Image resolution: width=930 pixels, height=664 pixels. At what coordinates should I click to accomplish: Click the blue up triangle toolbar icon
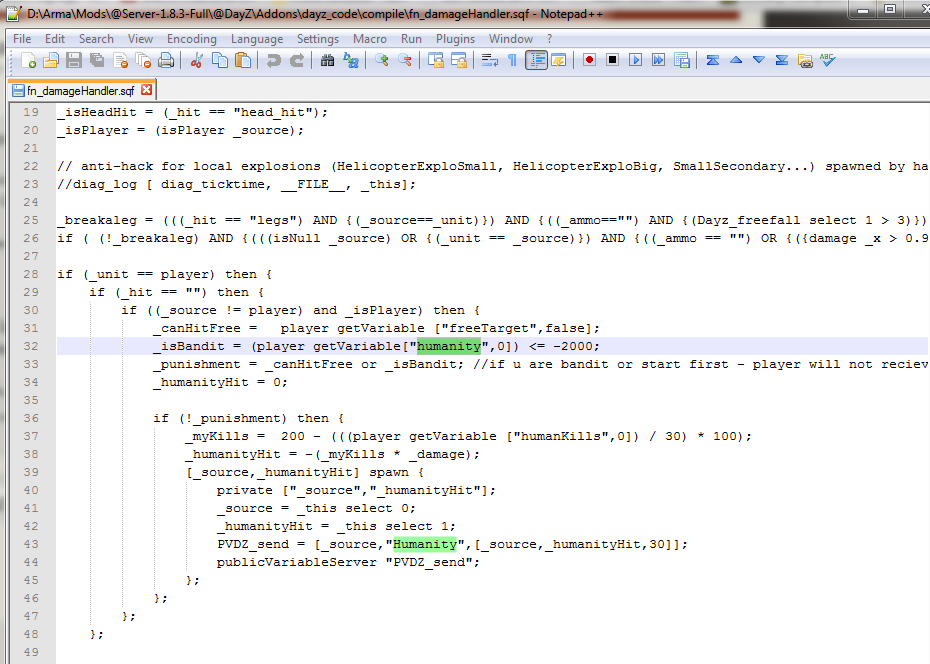coord(735,60)
